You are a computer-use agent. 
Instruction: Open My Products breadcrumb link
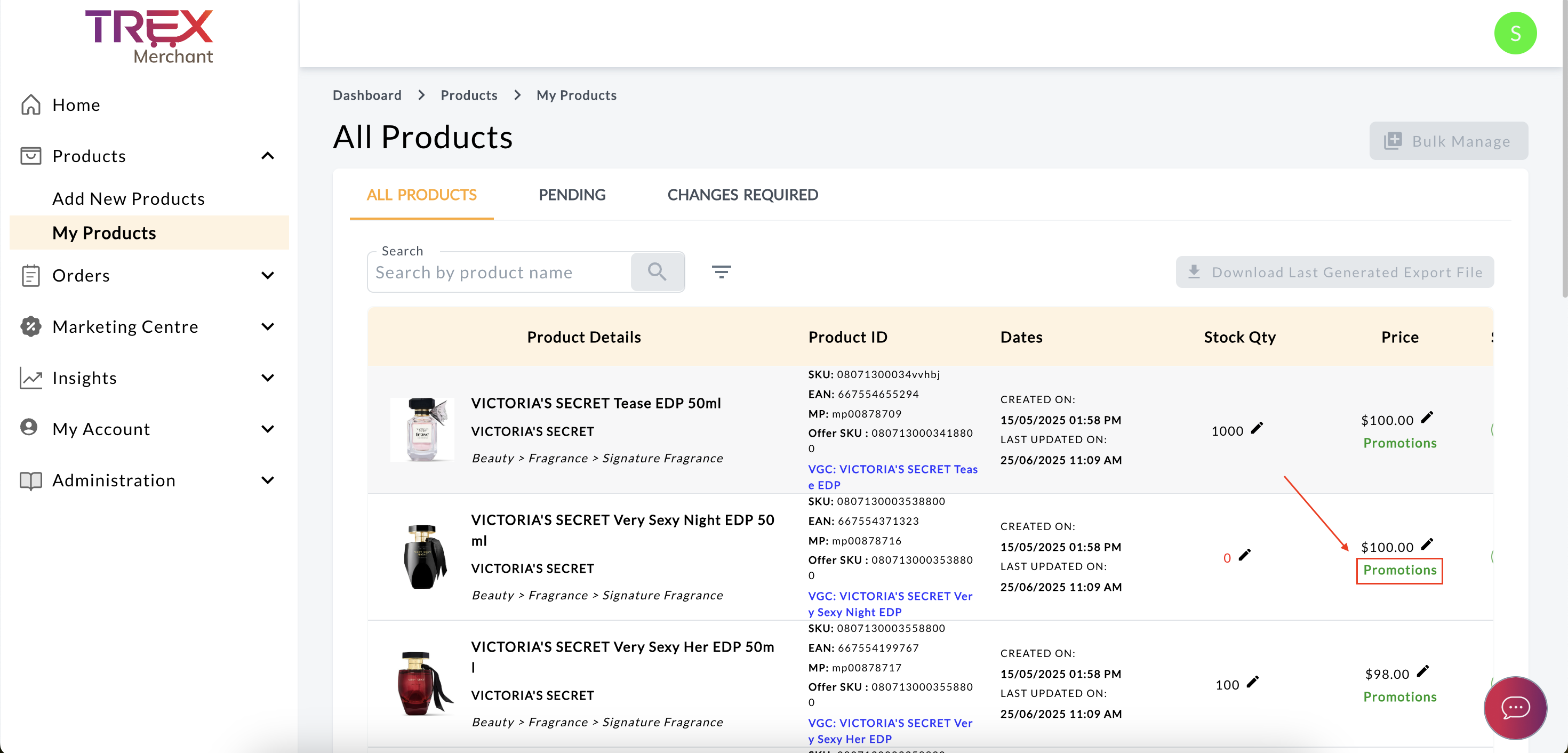click(576, 95)
